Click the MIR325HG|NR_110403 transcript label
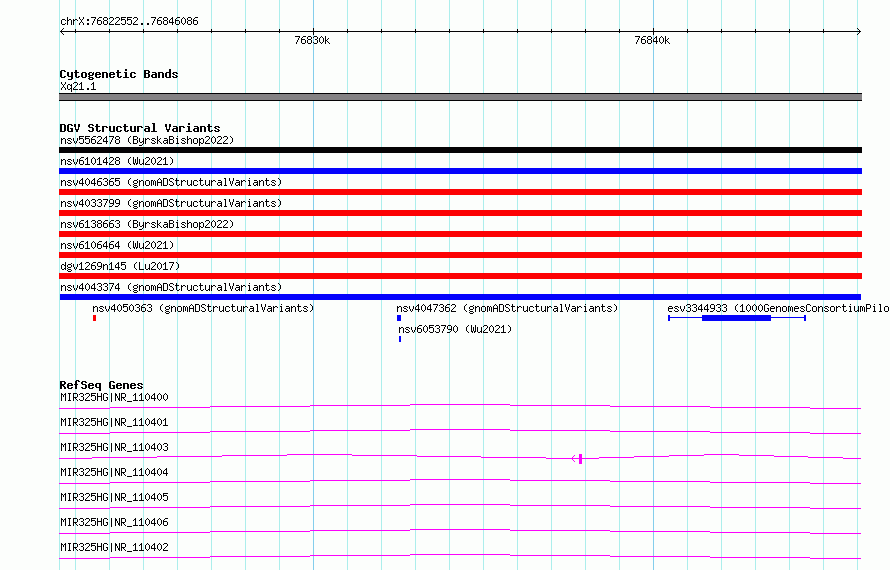890x570 pixels. pyautogui.click(x=114, y=447)
